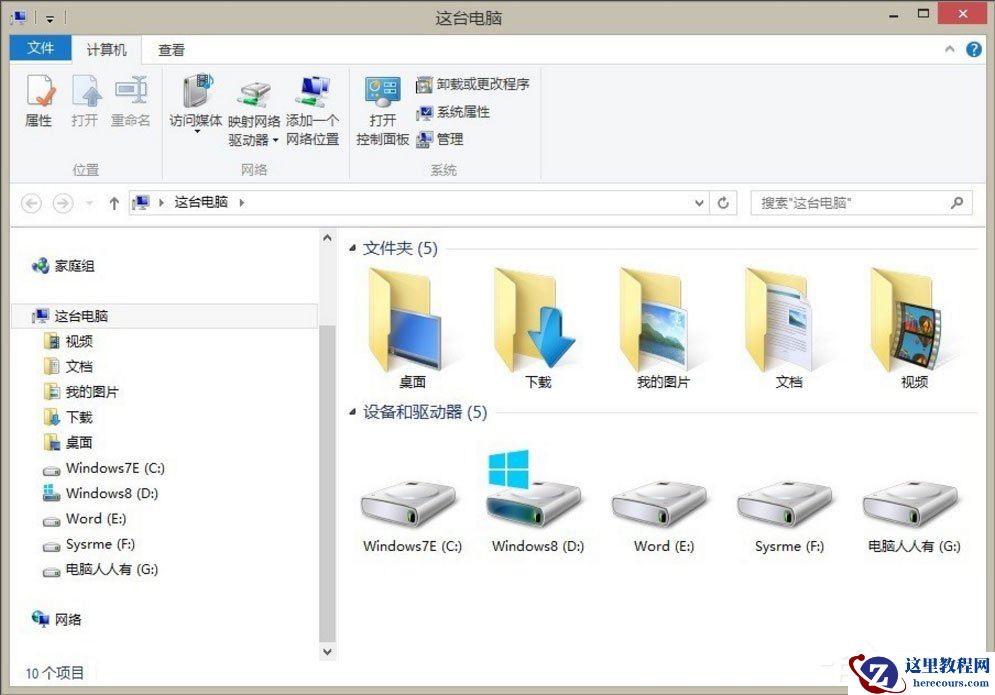Click the blue help button
This screenshot has height=695, width=995.
click(x=974, y=48)
